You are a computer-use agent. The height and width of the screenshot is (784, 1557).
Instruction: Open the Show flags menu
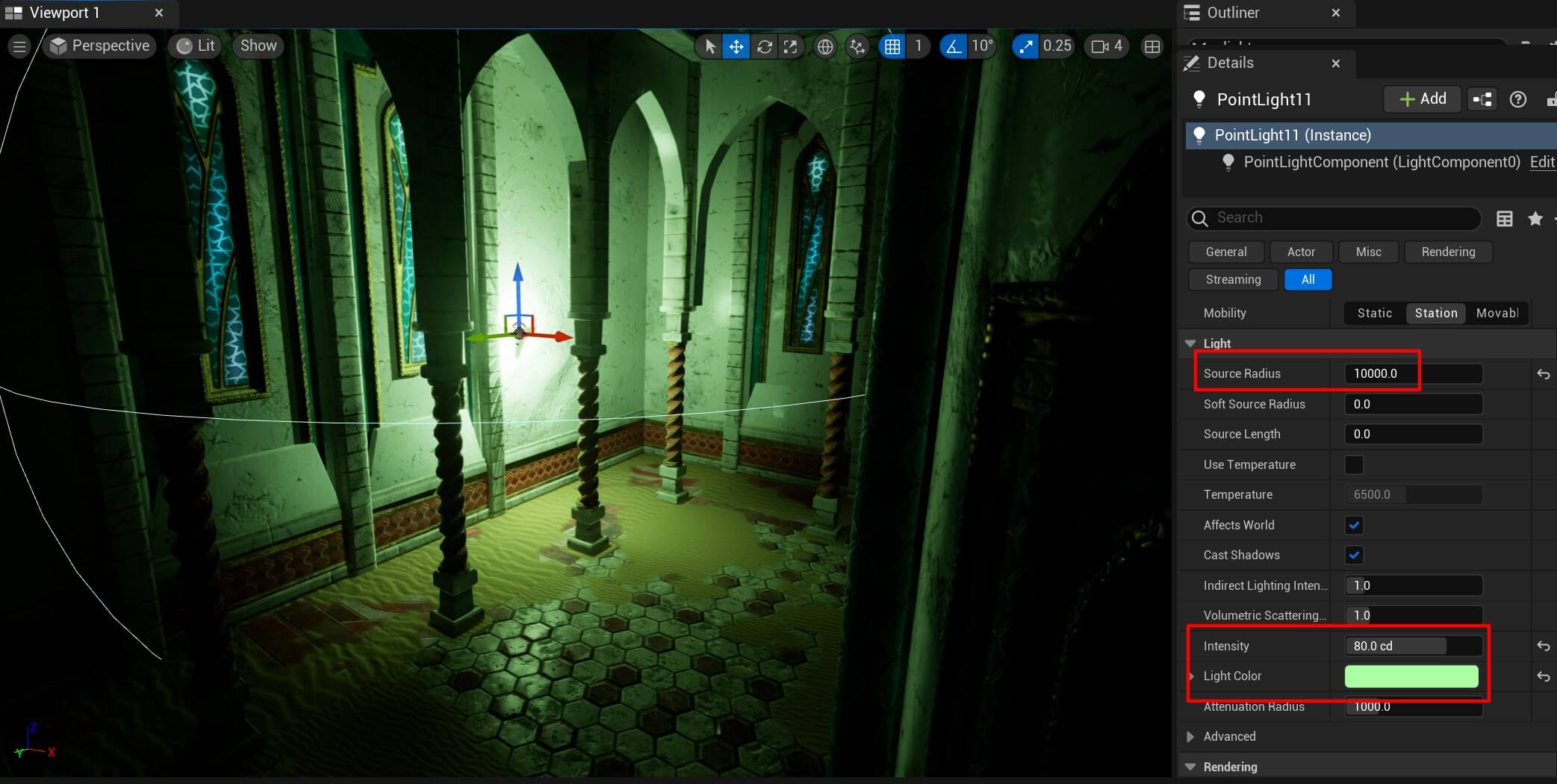point(258,46)
